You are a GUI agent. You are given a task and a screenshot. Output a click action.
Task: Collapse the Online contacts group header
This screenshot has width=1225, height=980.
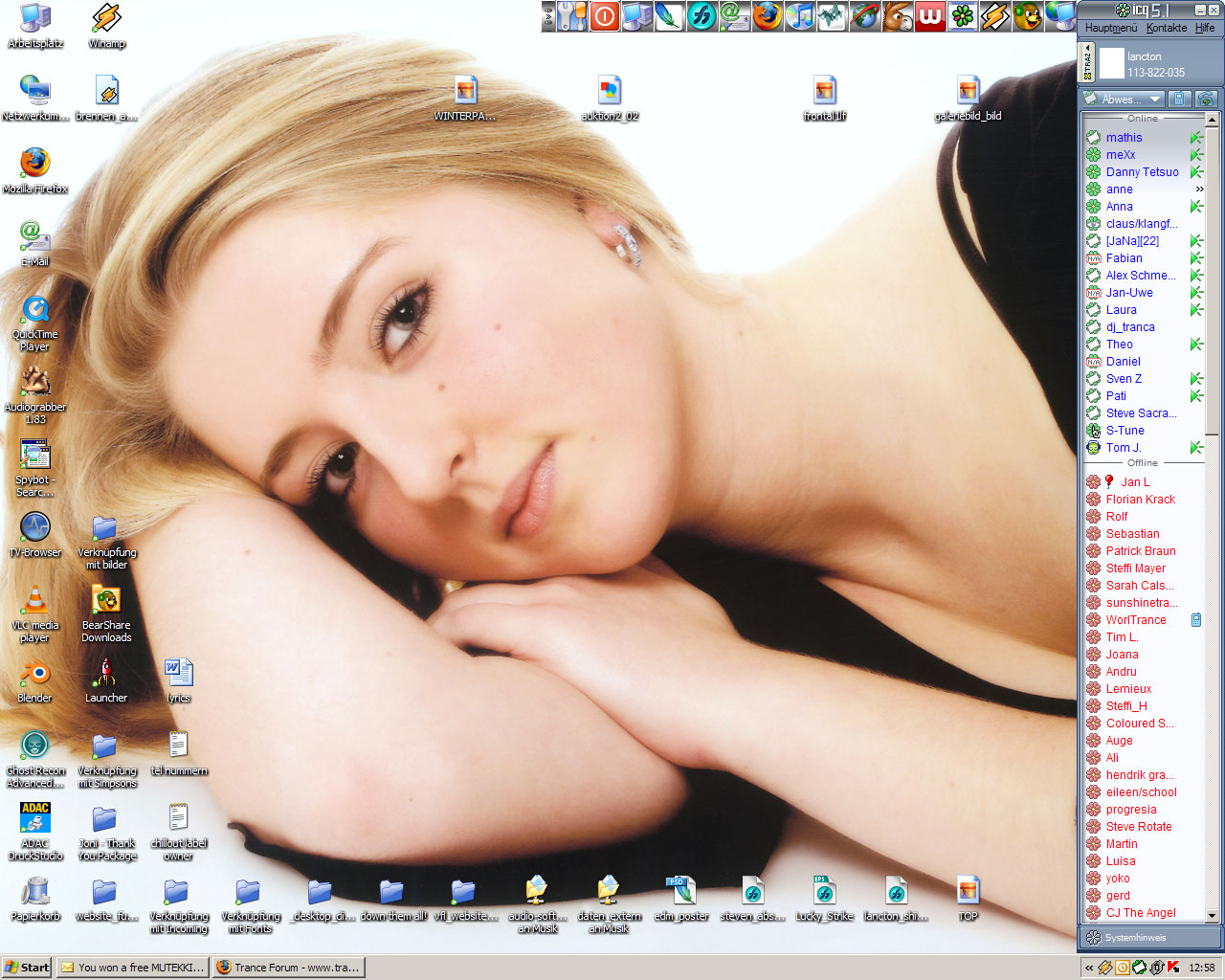[1142, 119]
